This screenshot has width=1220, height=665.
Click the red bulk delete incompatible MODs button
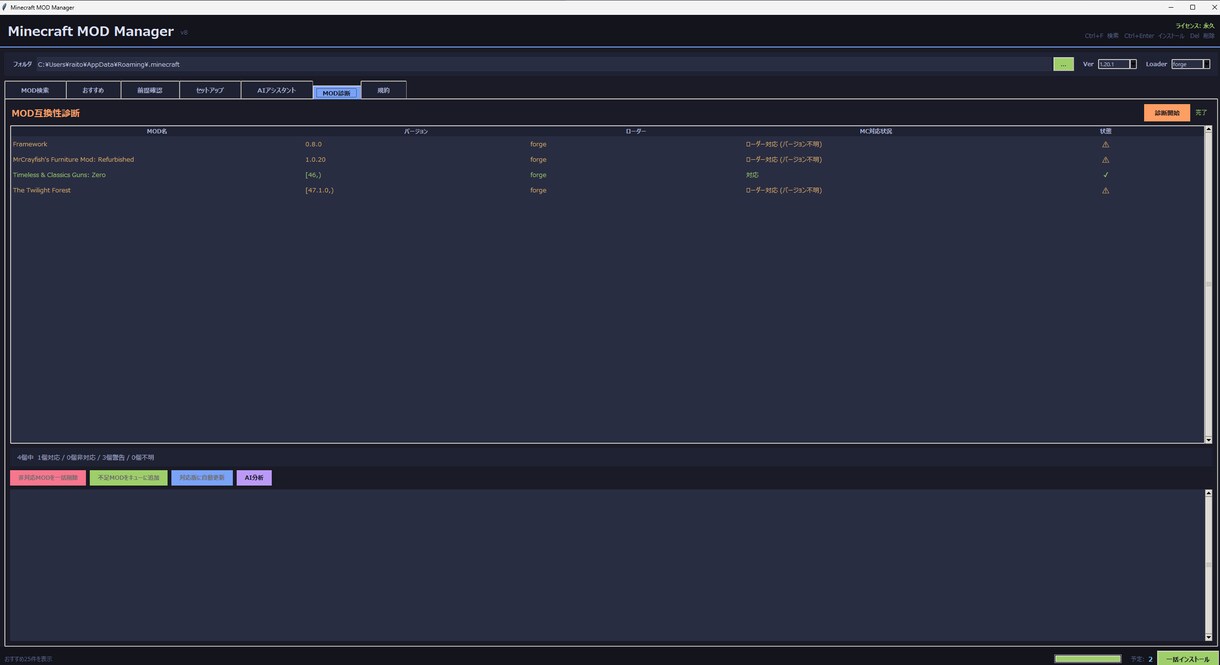48,478
